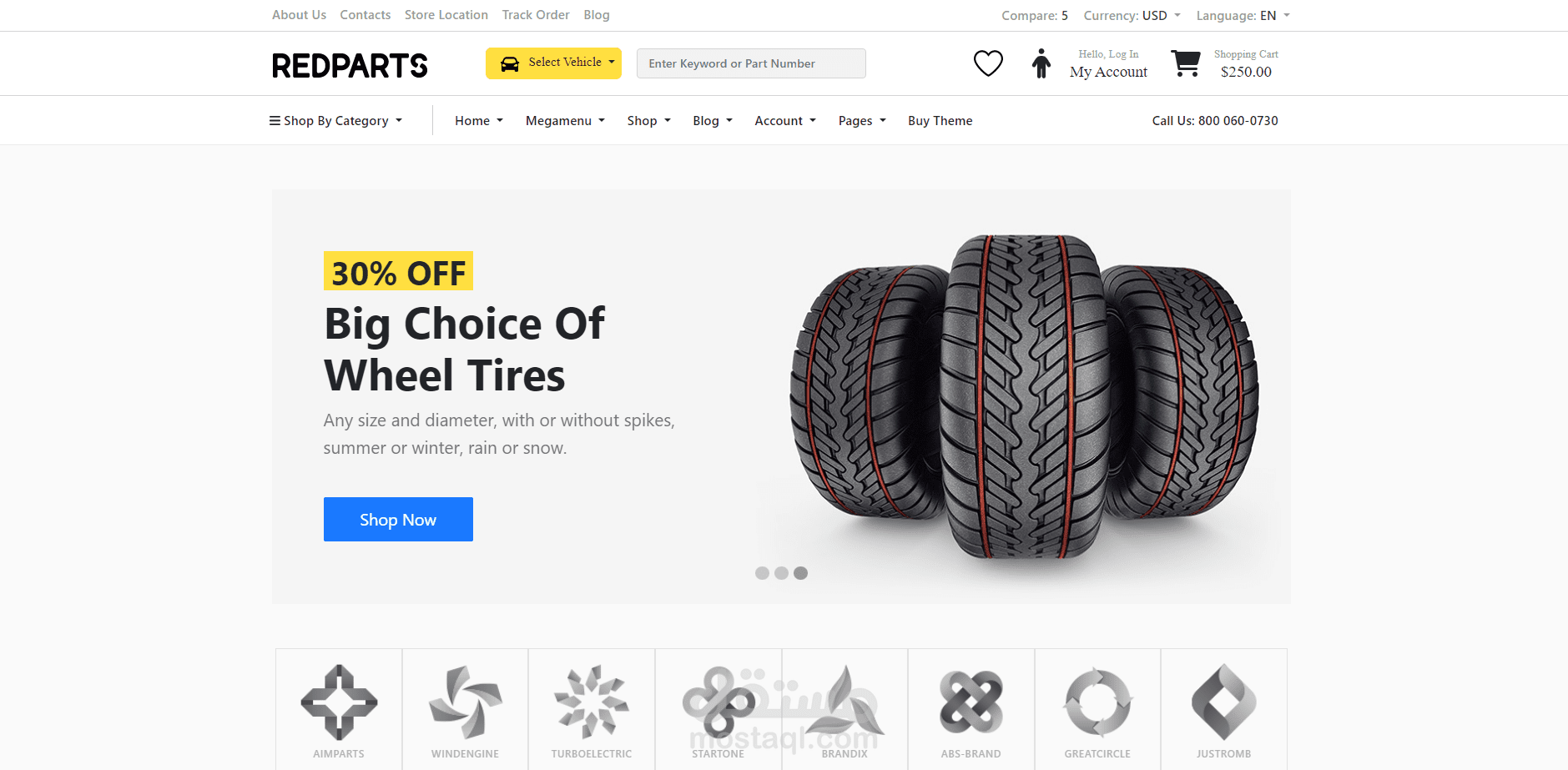Open the GREATCIRCLE brand logo

1097,702
